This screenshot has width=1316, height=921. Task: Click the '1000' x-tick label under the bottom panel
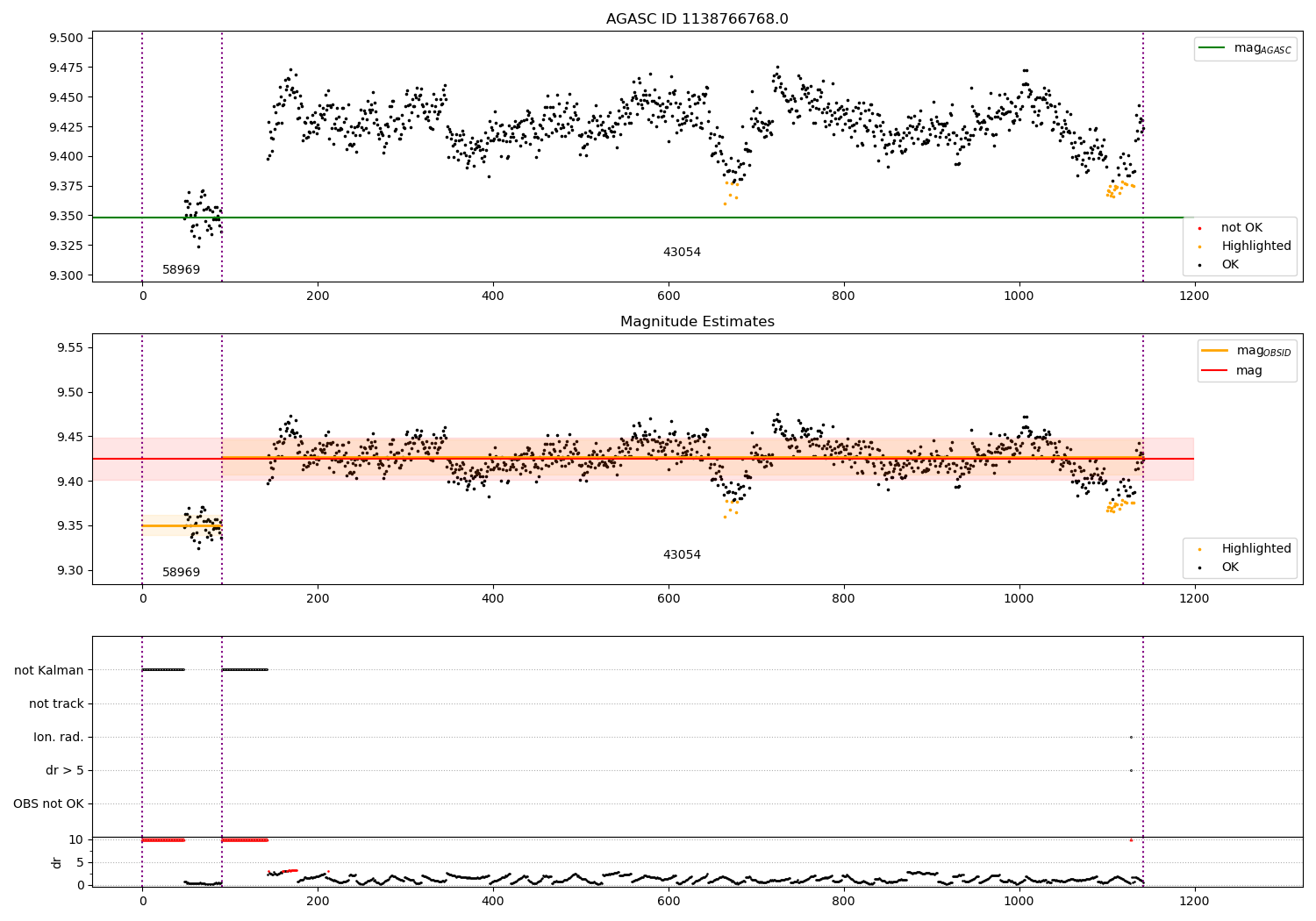tap(1019, 901)
